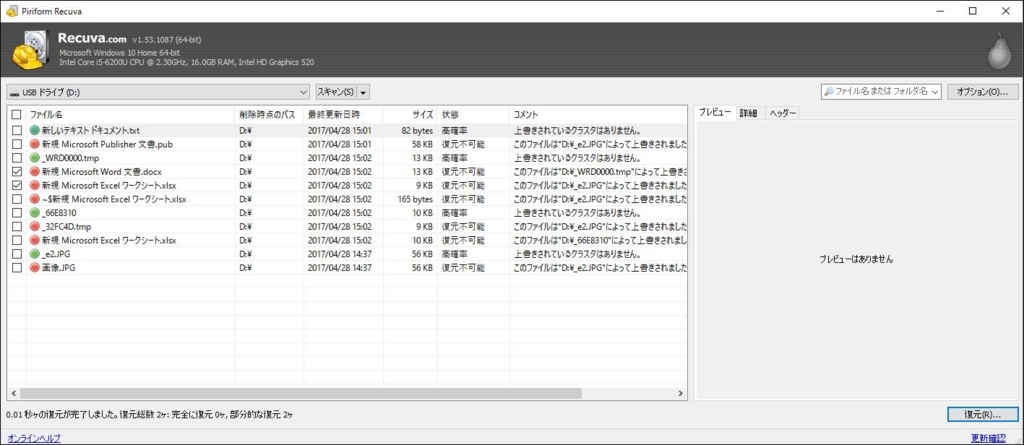Switch to the プレビュー tab
1024x445 pixels.
[x=714, y=113]
